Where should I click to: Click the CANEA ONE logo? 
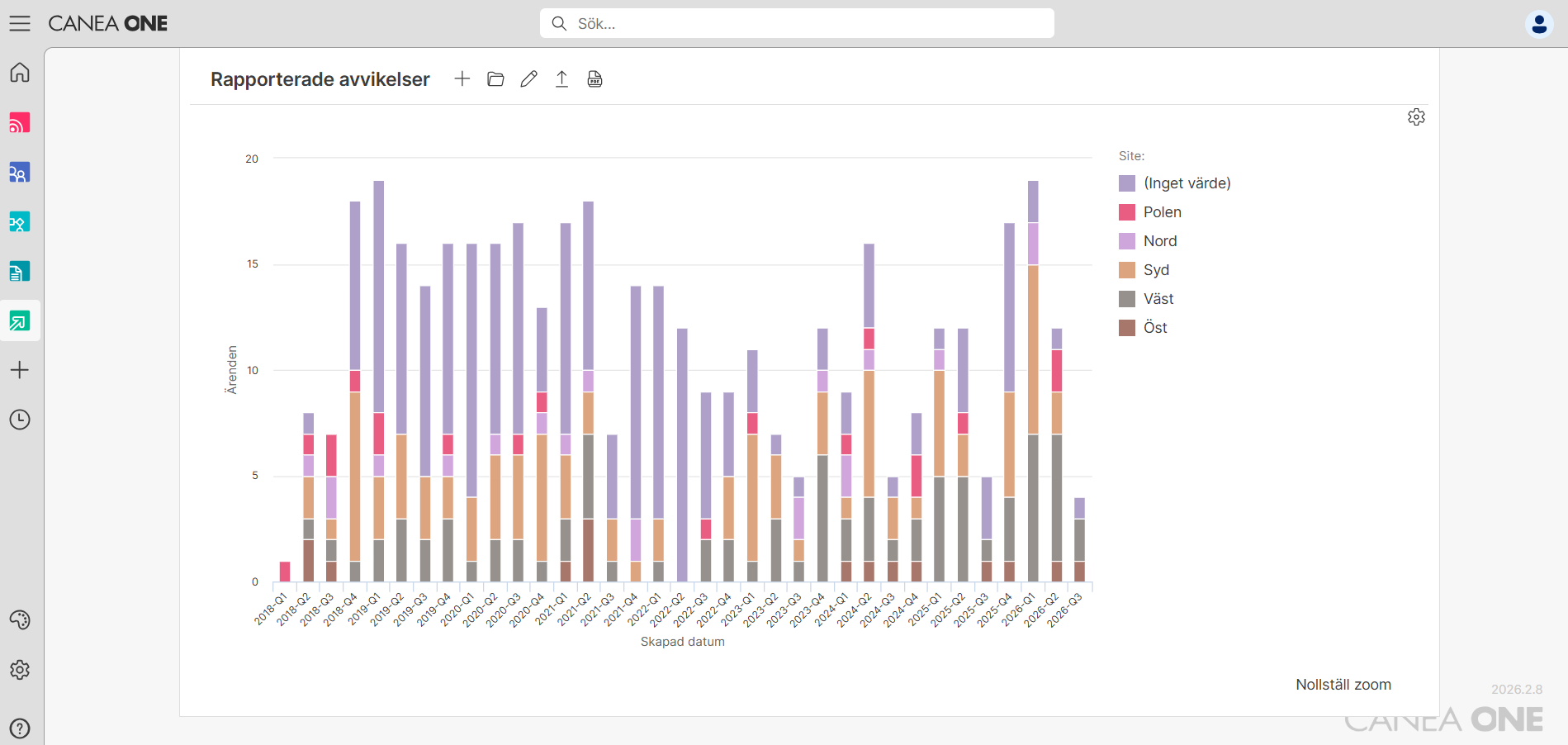point(108,23)
